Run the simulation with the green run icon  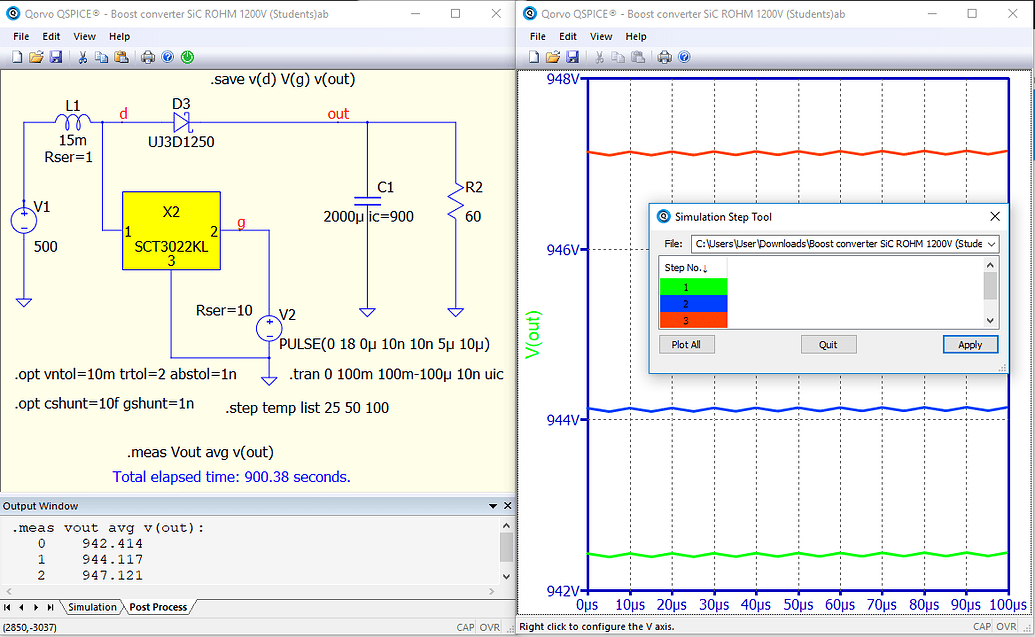tap(188, 57)
